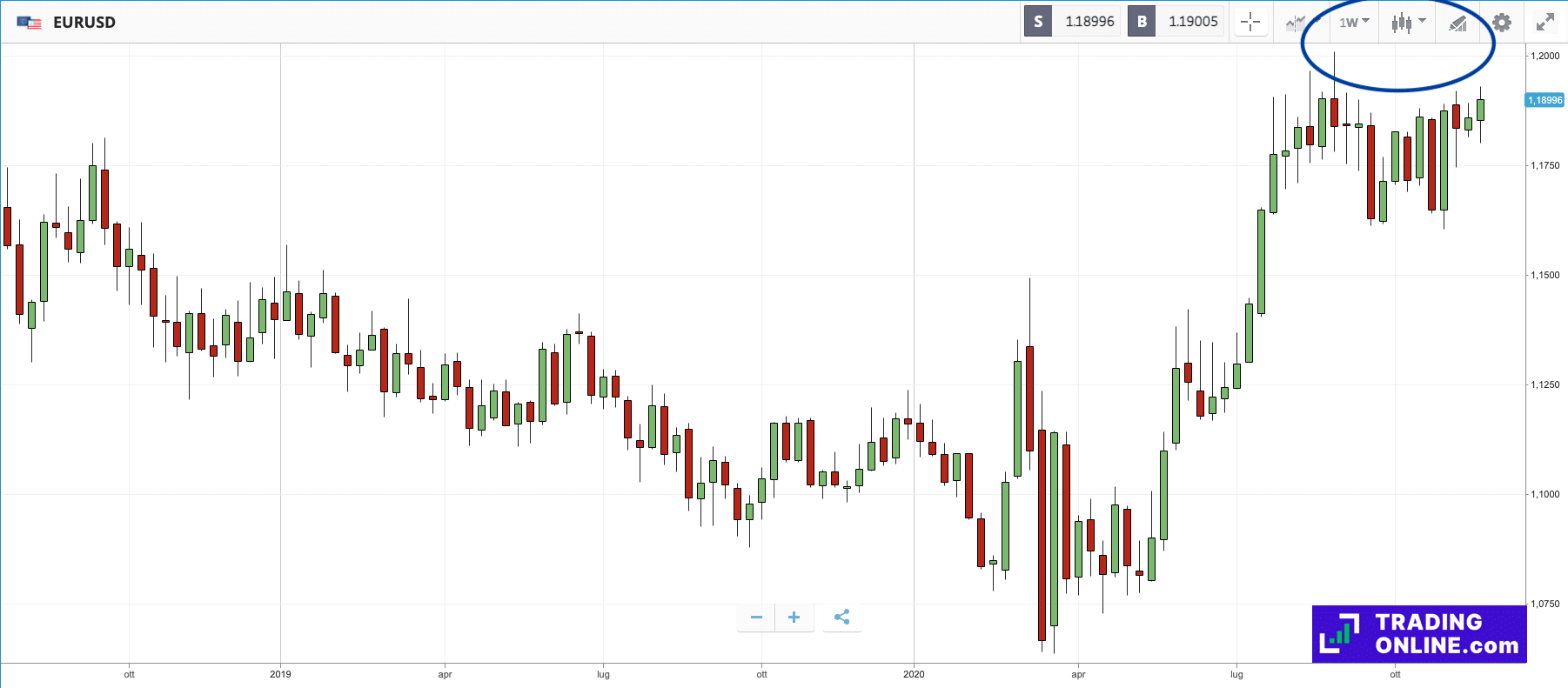Click the candlestick chart type icon
The height and width of the screenshot is (688, 1568).
pyautogui.click(x=1400, y=23)
